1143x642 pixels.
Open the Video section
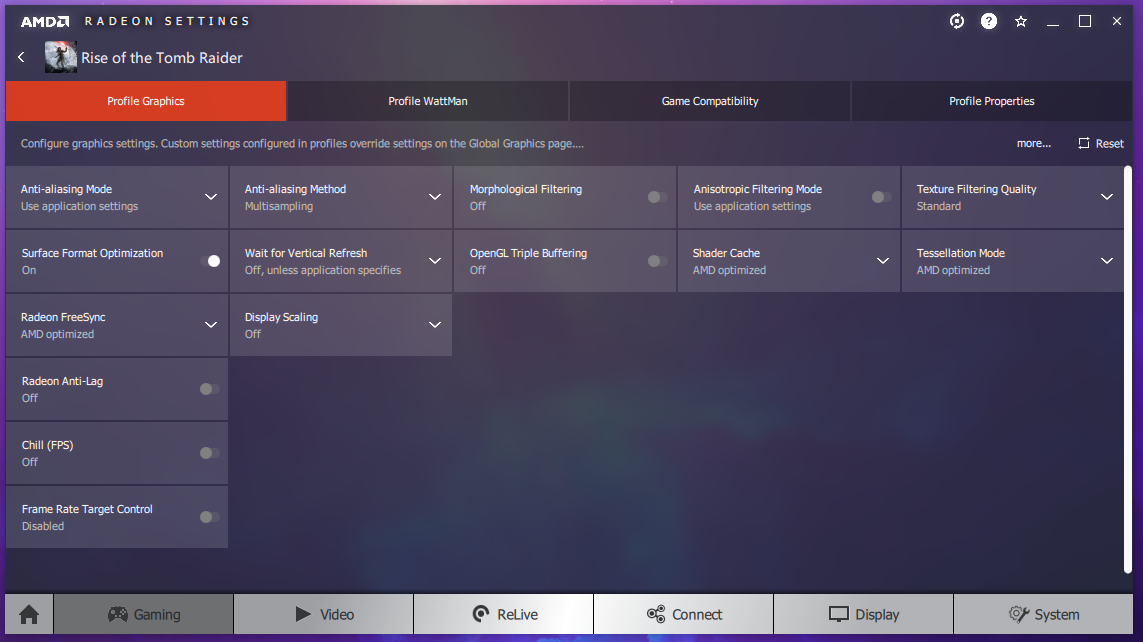tap(324, 614)
